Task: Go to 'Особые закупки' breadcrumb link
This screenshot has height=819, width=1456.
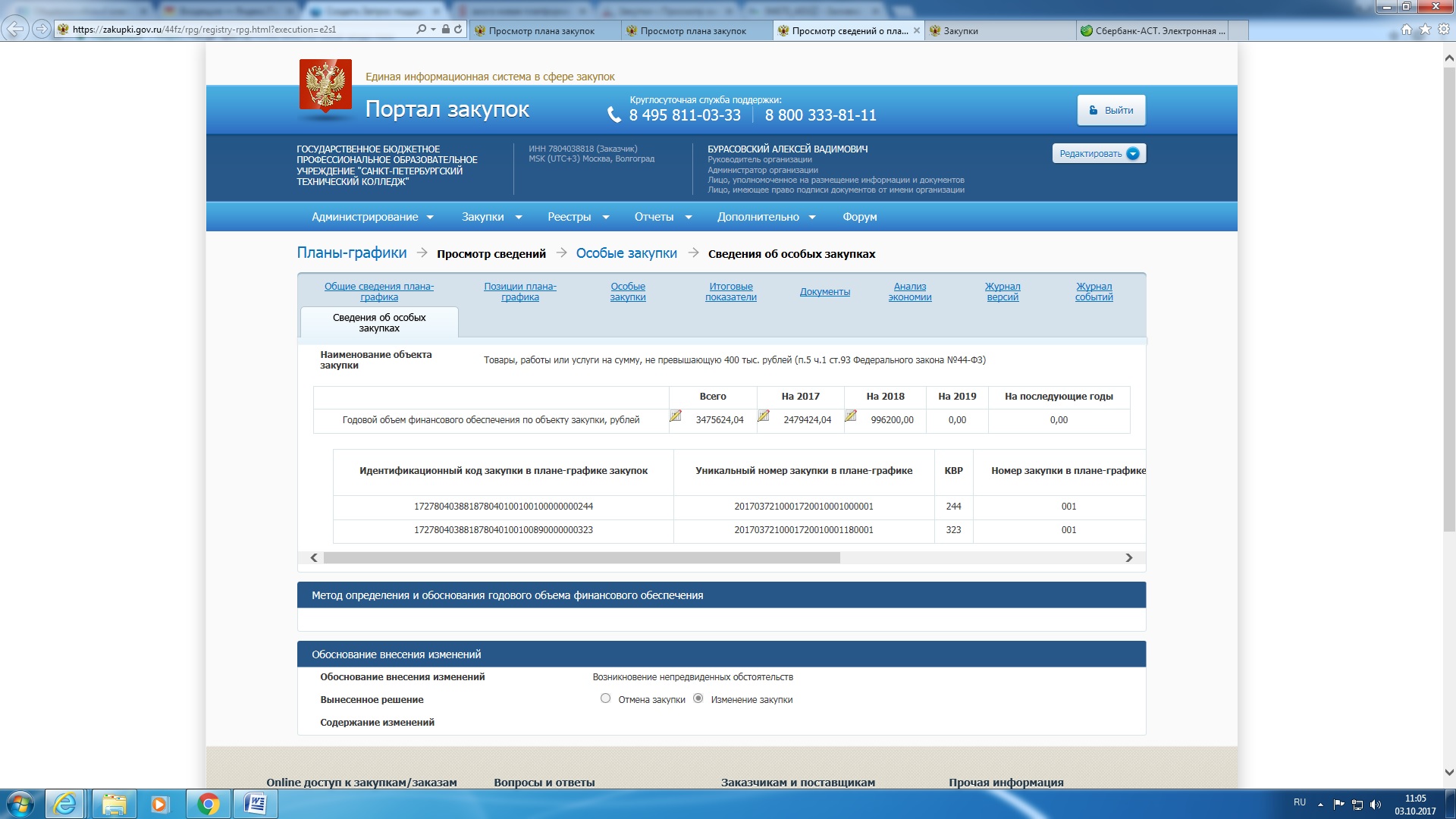Action: [626, 253]
